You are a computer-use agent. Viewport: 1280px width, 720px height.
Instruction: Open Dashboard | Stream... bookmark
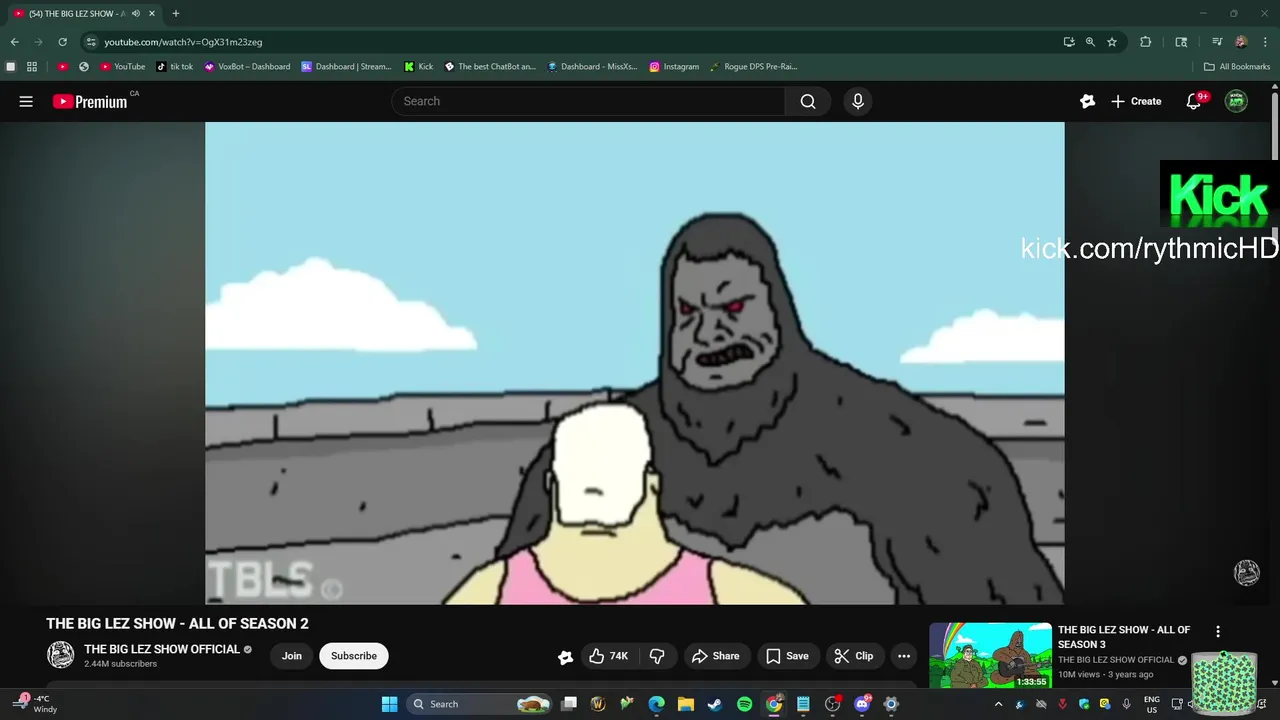(346, 67)
